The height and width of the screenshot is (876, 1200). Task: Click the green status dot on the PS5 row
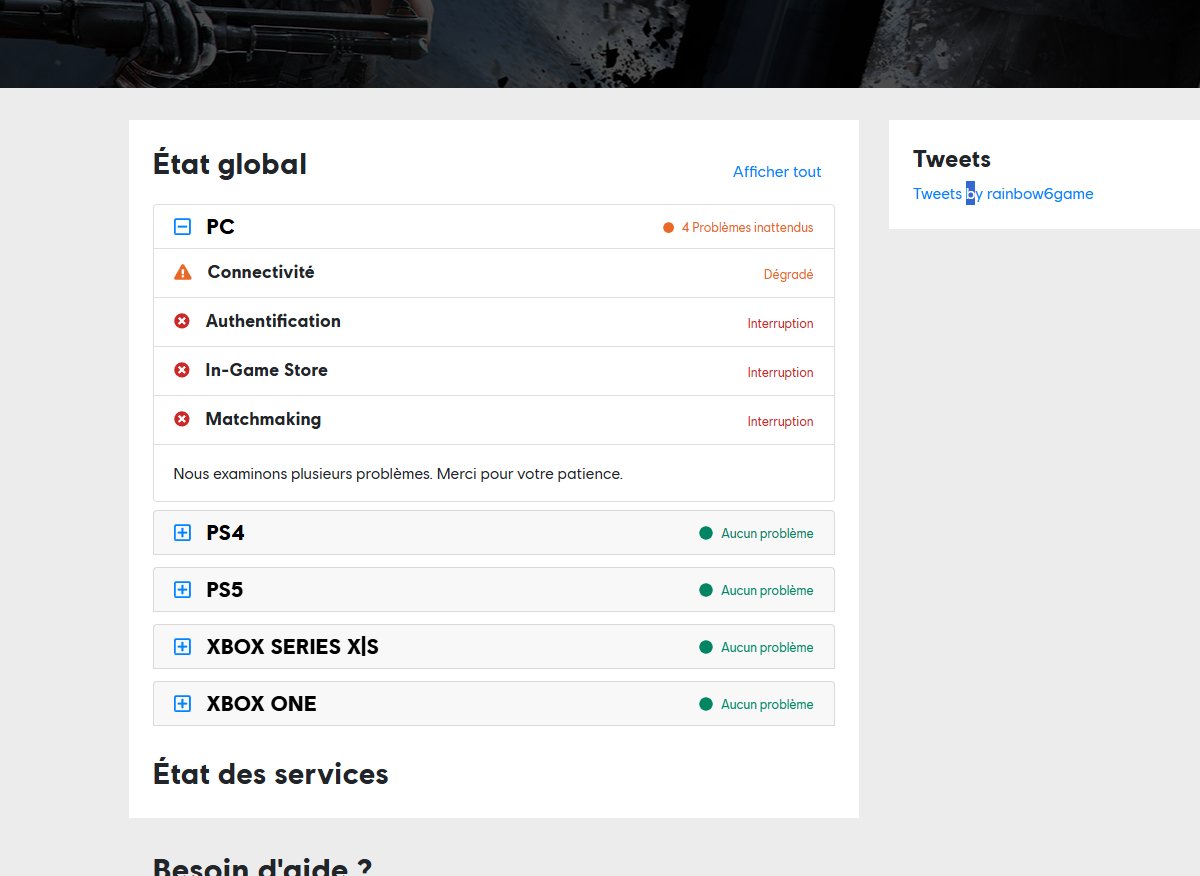click(x=705, y=590)
